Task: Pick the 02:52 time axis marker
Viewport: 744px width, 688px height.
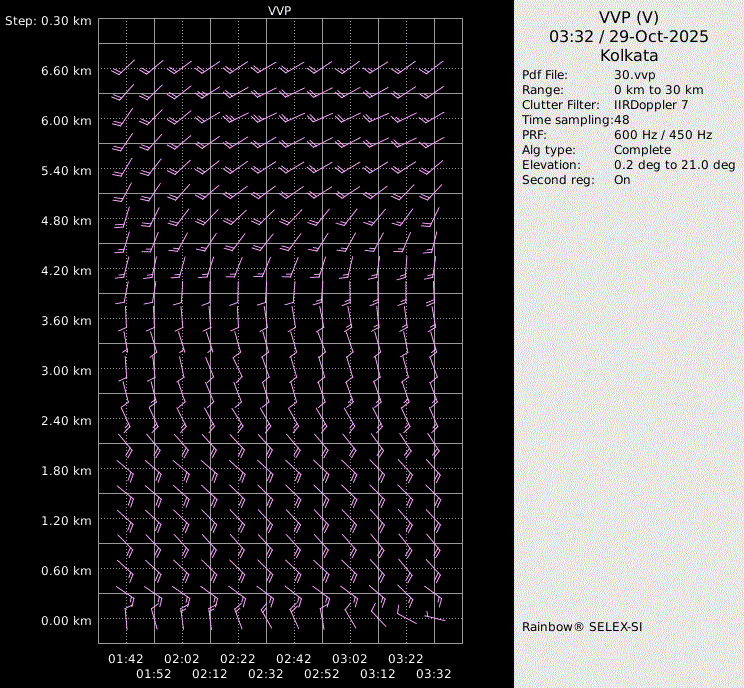Action: pyautogui.click(x=321, y=674)
